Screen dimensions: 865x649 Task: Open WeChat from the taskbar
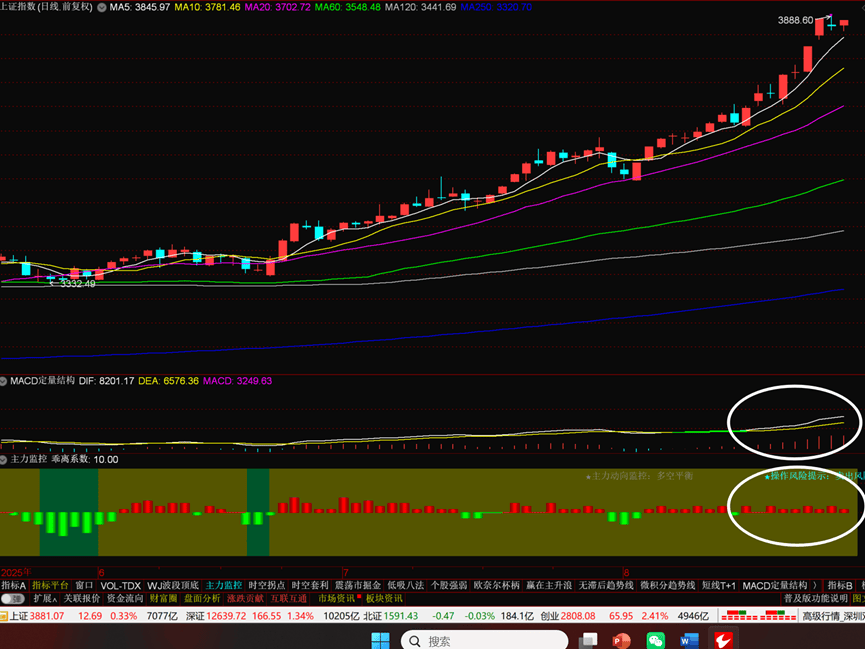656,640
